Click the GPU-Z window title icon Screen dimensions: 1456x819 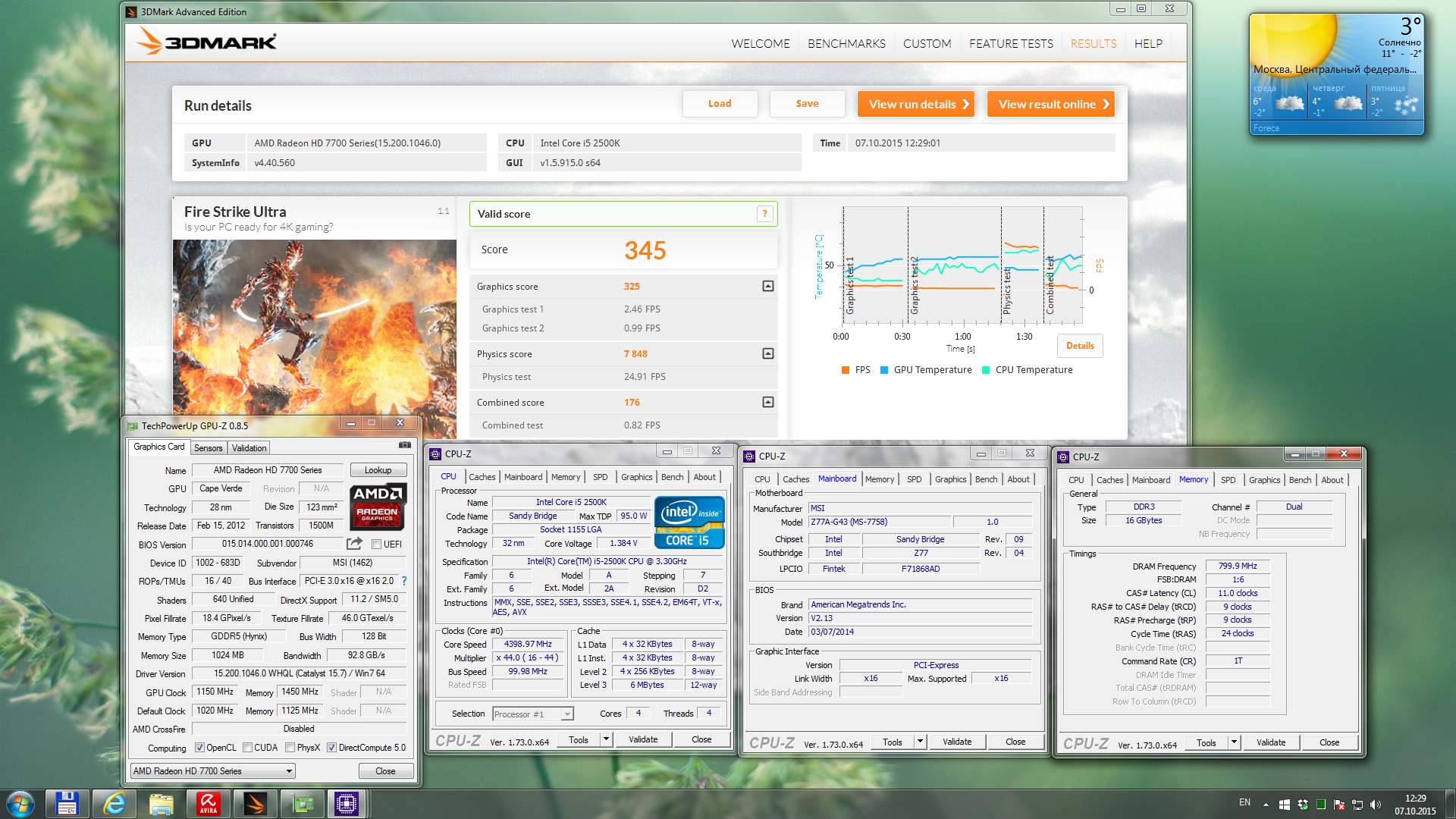(133, 426)
